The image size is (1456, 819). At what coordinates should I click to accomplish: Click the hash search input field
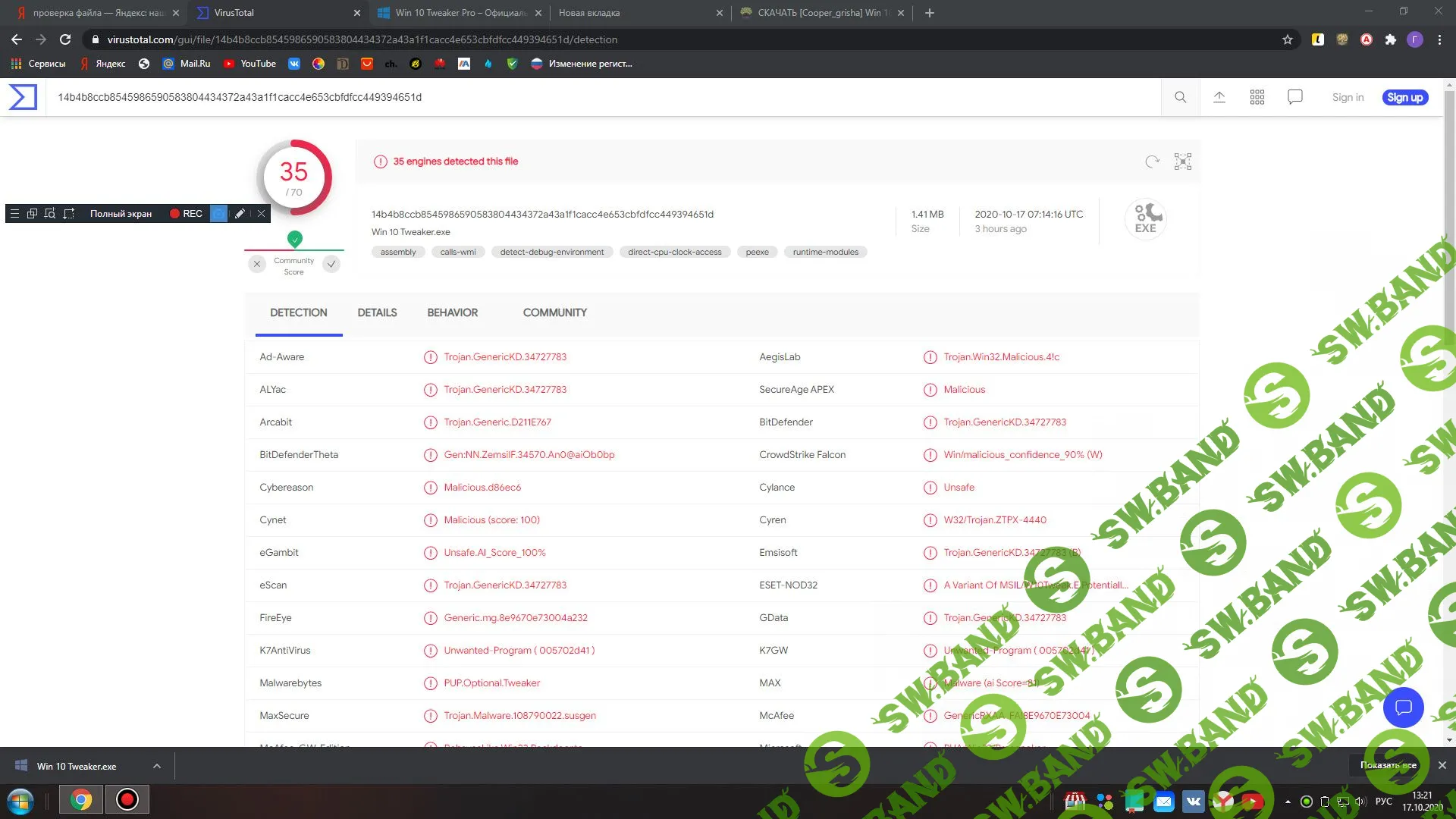click(x=531, y=97)
